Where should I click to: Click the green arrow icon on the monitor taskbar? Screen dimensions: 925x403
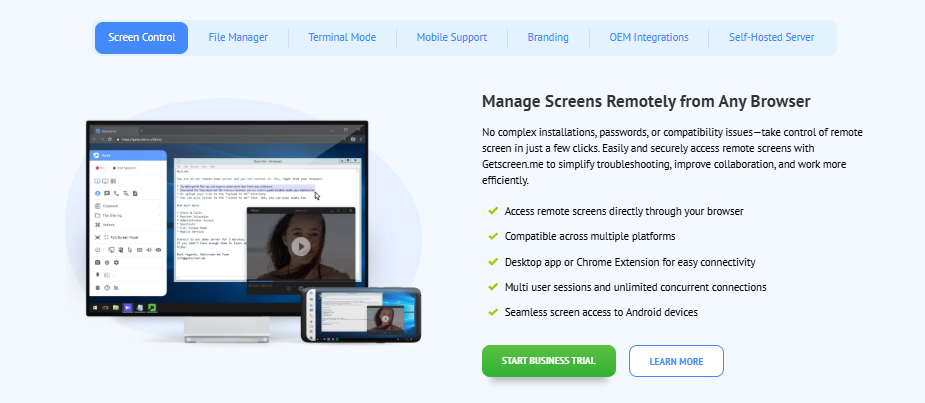(x=152, y=307)
